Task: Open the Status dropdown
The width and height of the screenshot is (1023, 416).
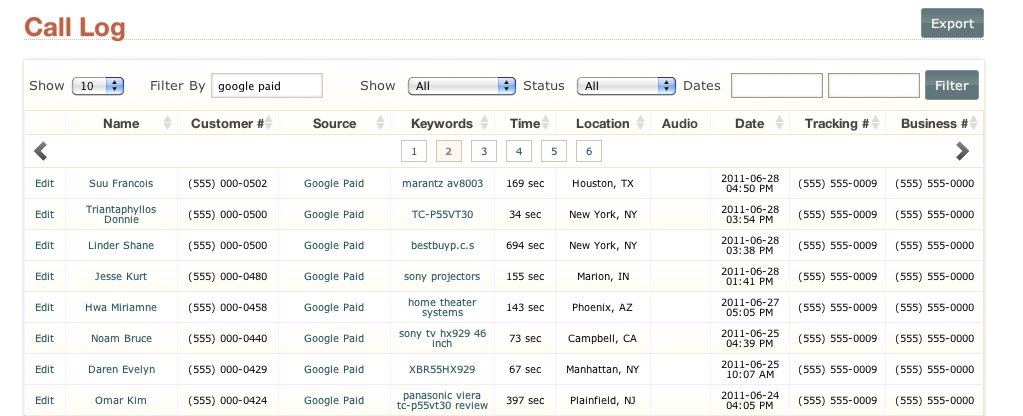Action: click(x=626, y=86)
